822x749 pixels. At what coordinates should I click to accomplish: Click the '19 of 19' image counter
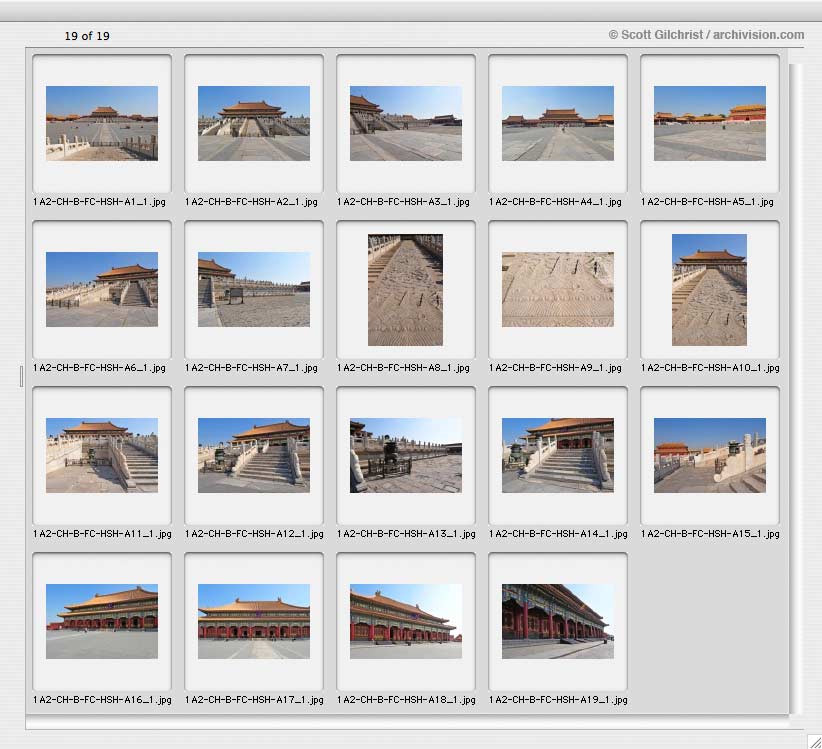click(87, 36)
